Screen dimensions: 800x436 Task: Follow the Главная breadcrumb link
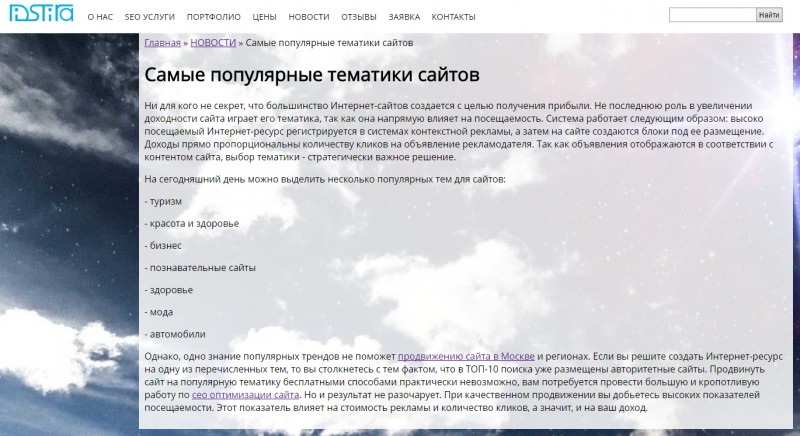pyautogui.click(x=162, y=43)
